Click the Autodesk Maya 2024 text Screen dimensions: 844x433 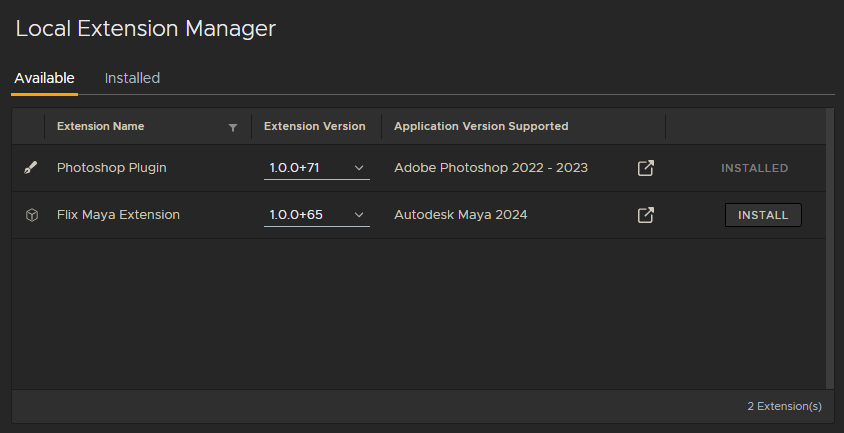point(460,215)
